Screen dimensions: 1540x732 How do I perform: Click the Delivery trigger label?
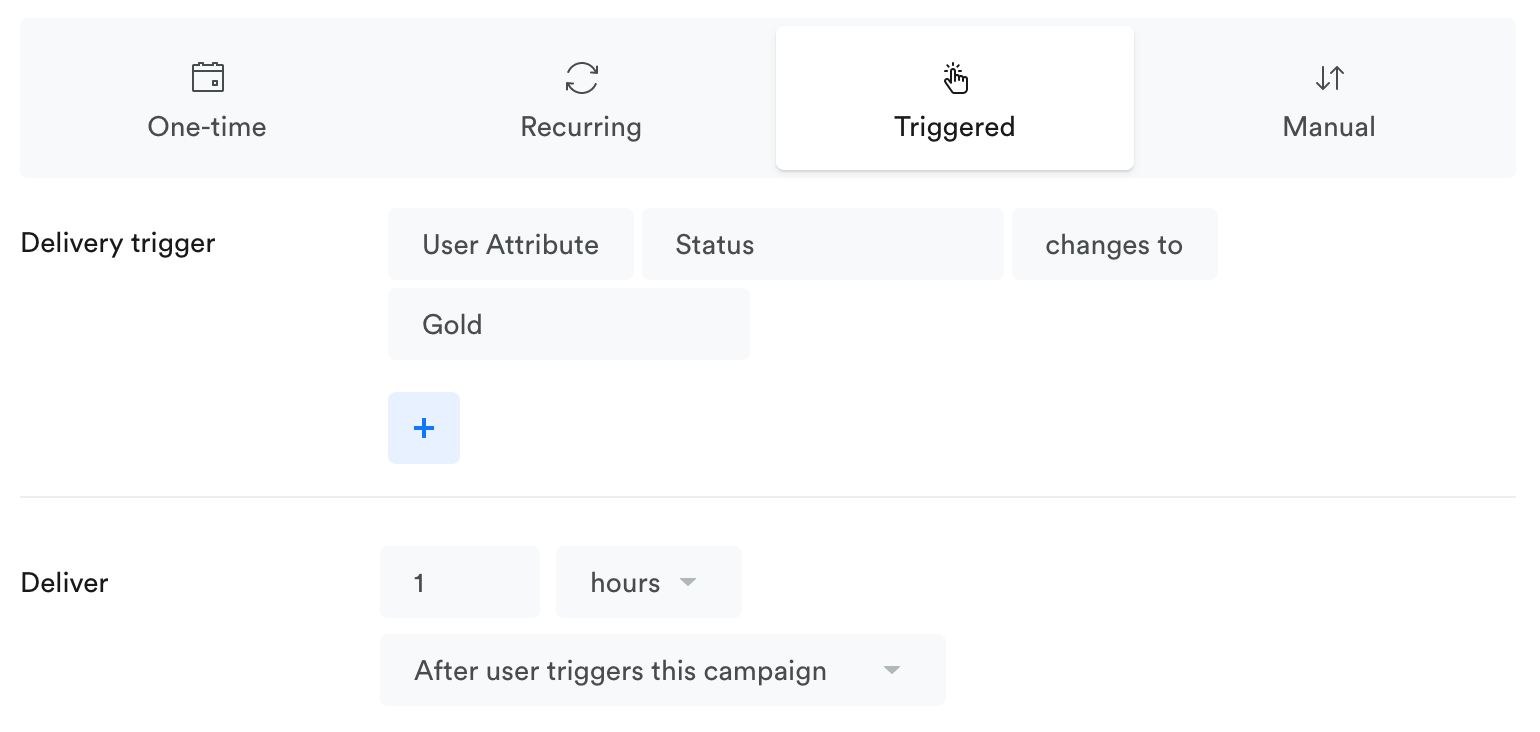(118, 243)
